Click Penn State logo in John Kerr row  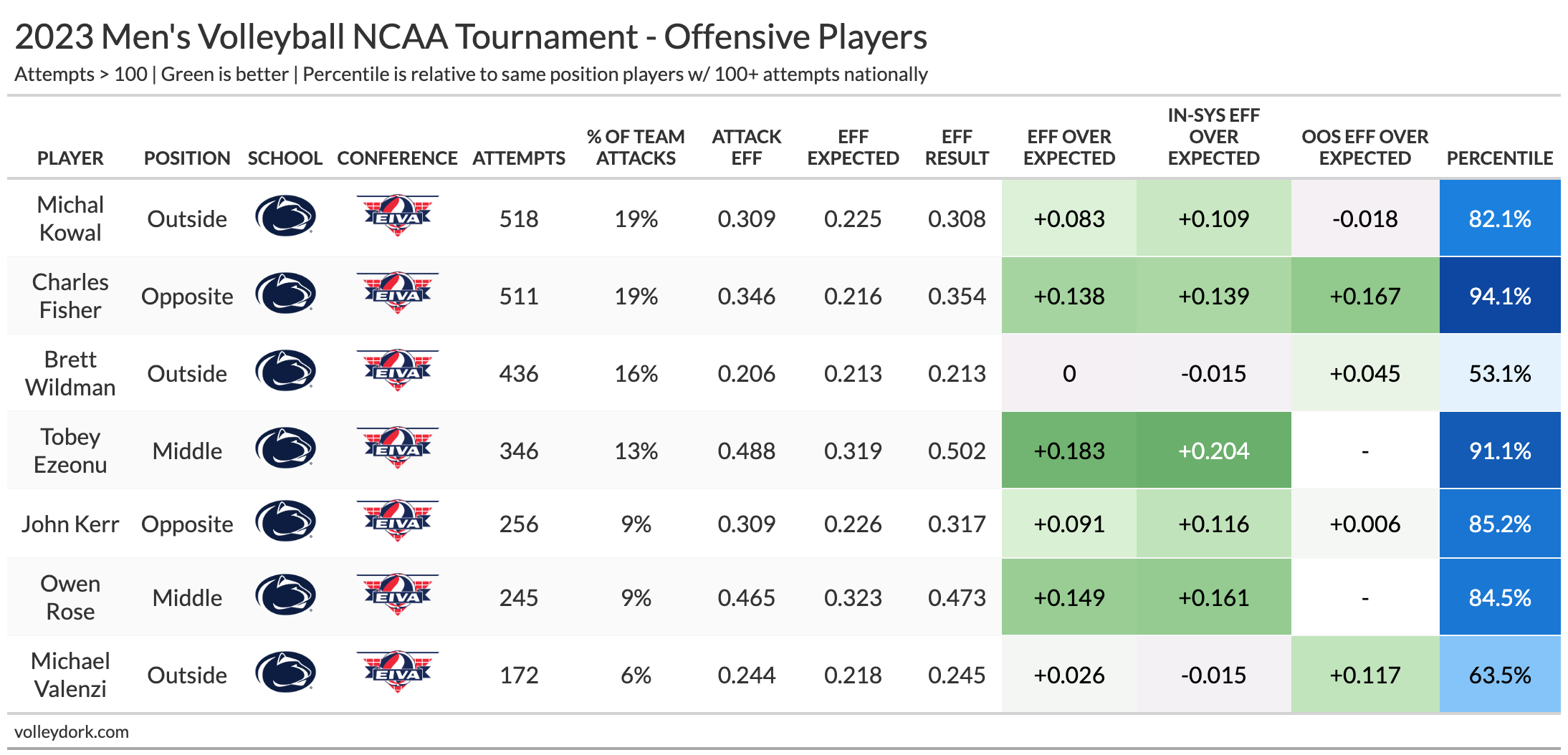(285, 521)
